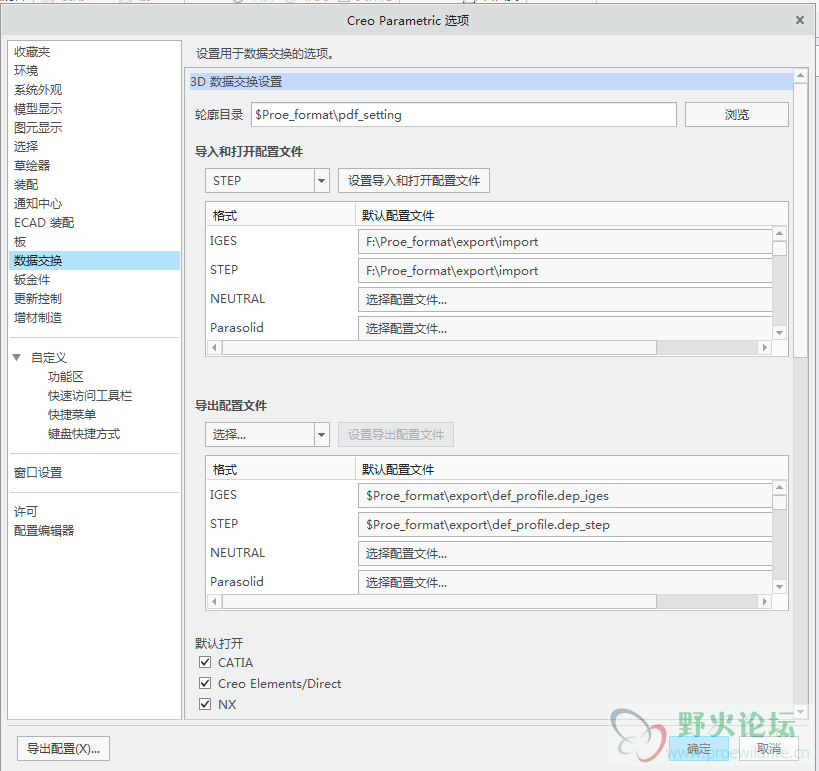Close the Creo Parametric 选项 dialog
The width and height of the screenshot is (819, 771).
tap(800, 20)
